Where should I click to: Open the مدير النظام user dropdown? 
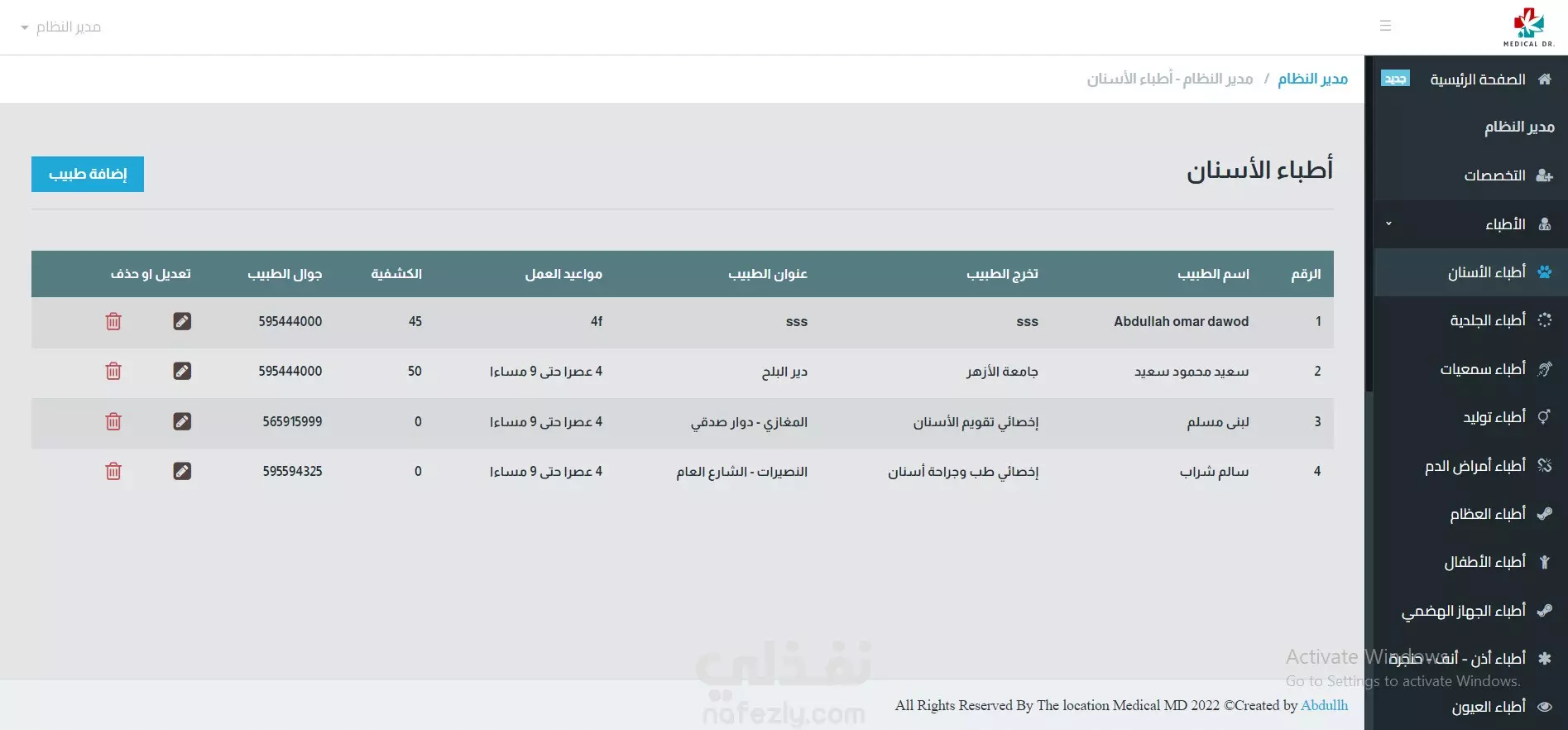click(61, 27)
